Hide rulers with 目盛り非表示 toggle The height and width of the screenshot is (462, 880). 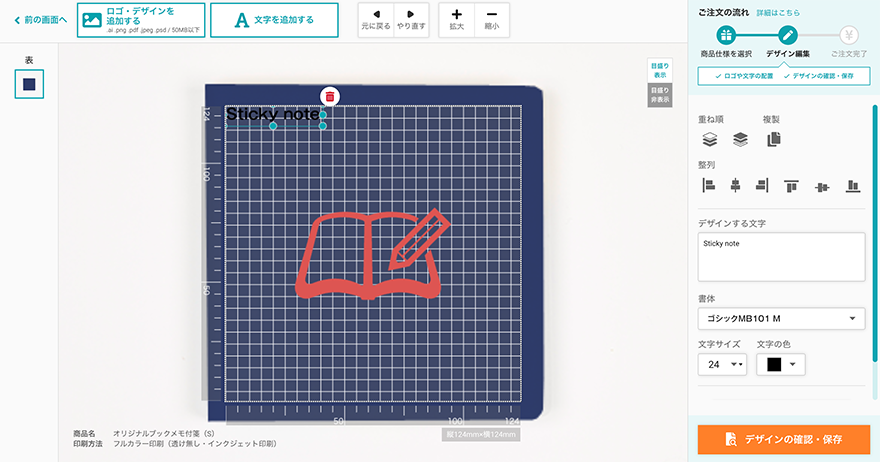click(x=659, y=95)
